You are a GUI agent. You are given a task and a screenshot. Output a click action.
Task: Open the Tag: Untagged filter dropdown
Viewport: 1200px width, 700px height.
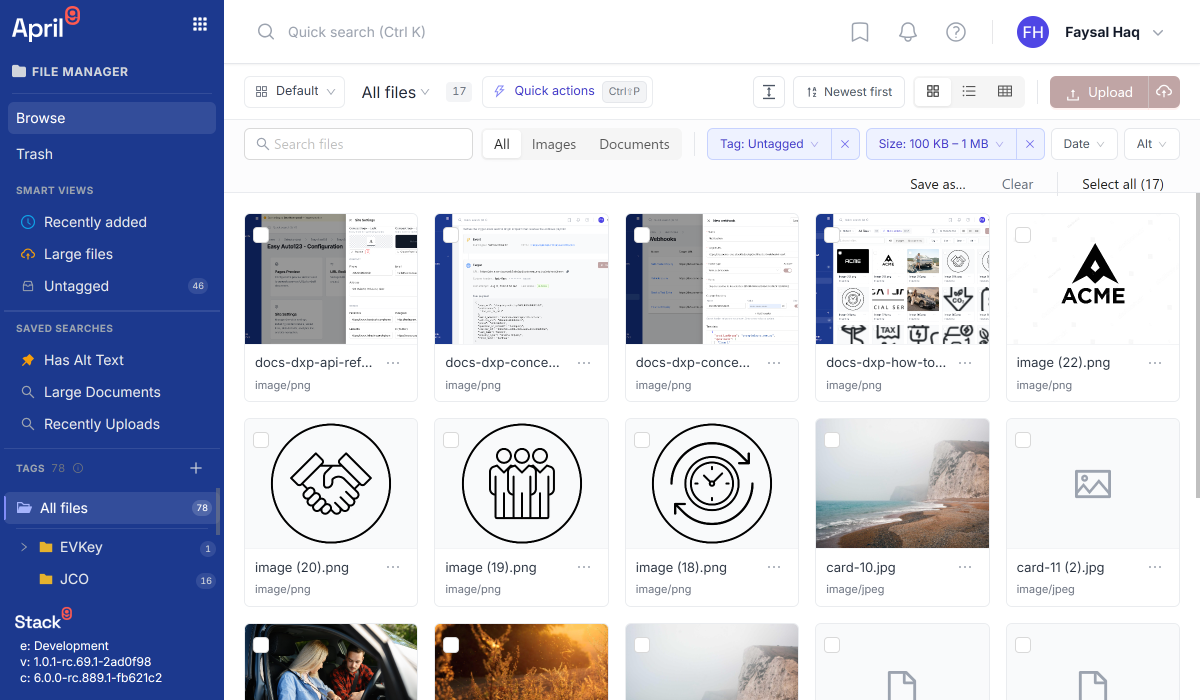[769, 144]
